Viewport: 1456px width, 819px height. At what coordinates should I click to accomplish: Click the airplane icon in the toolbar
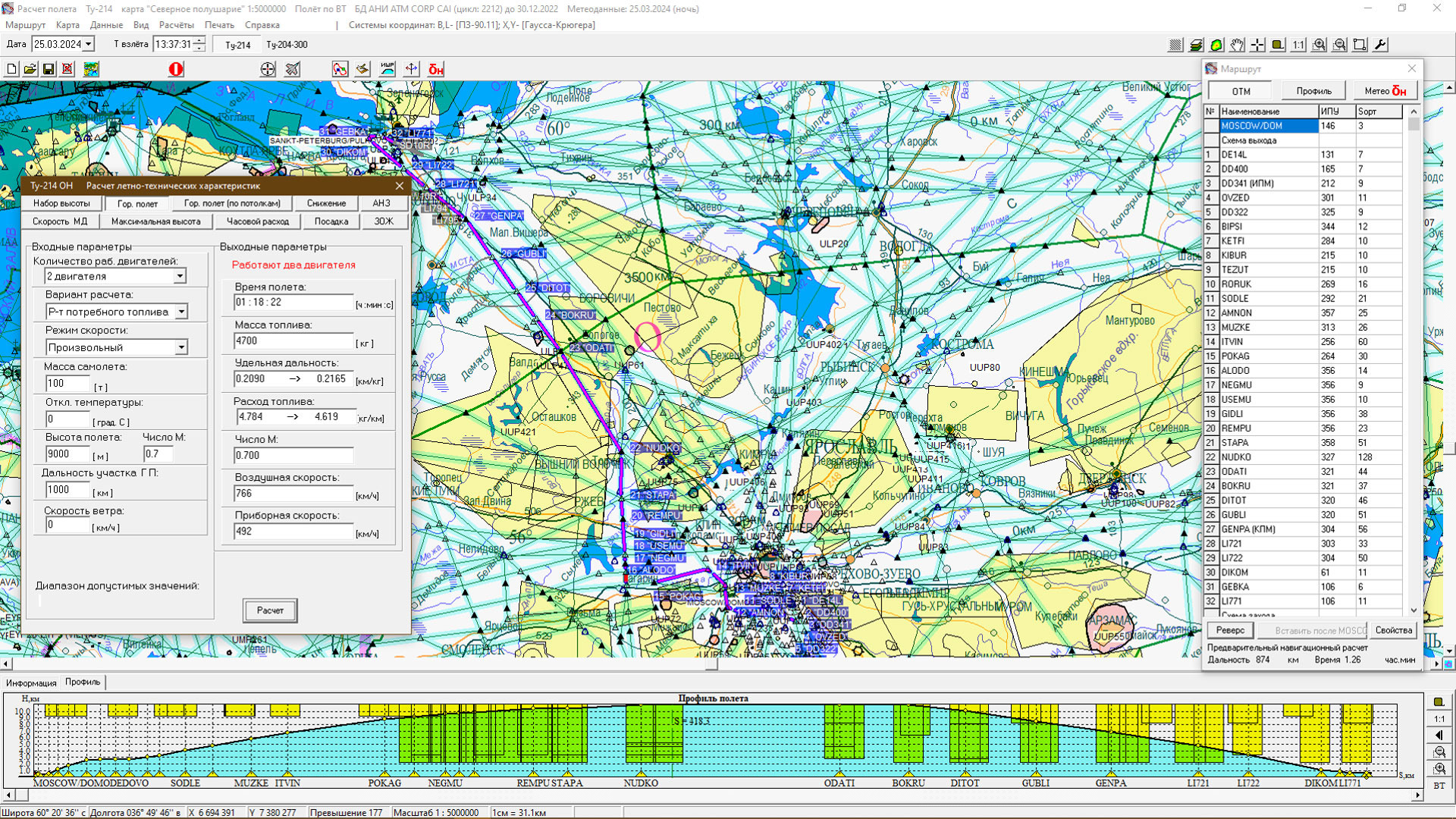pyautogui.click(x=292, y=69)
